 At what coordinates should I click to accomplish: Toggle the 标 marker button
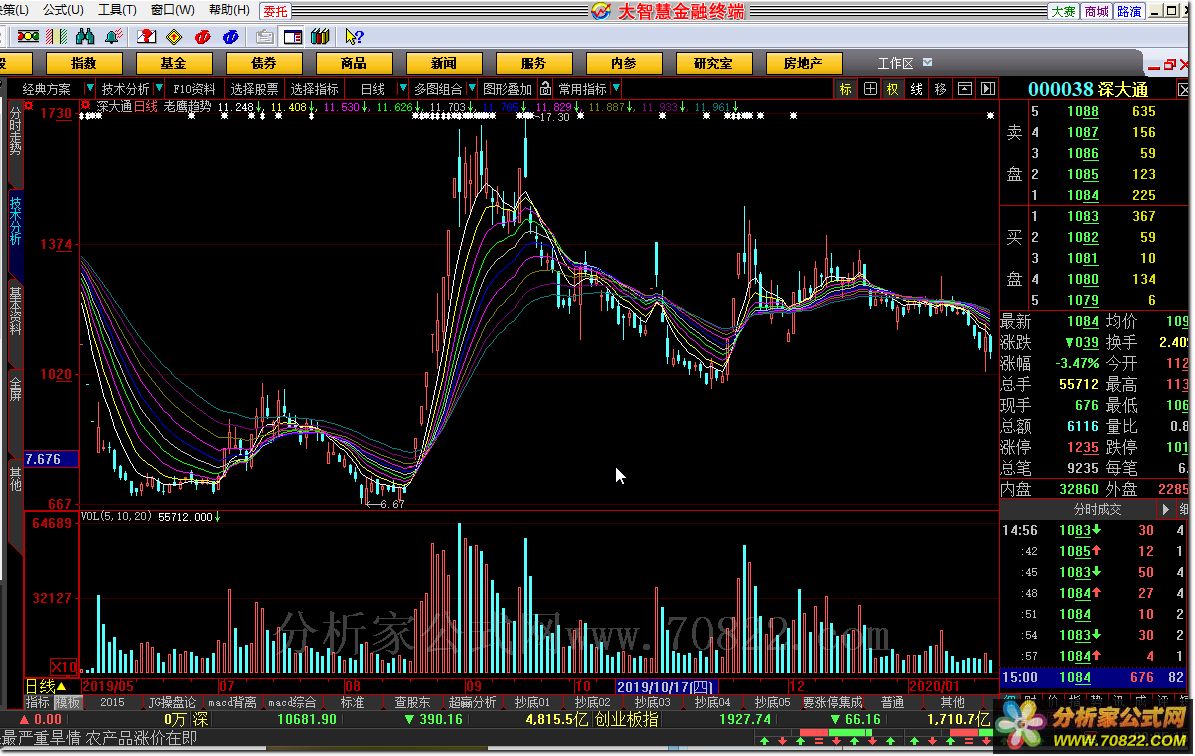pyautogui.click(x=846, y=89)
